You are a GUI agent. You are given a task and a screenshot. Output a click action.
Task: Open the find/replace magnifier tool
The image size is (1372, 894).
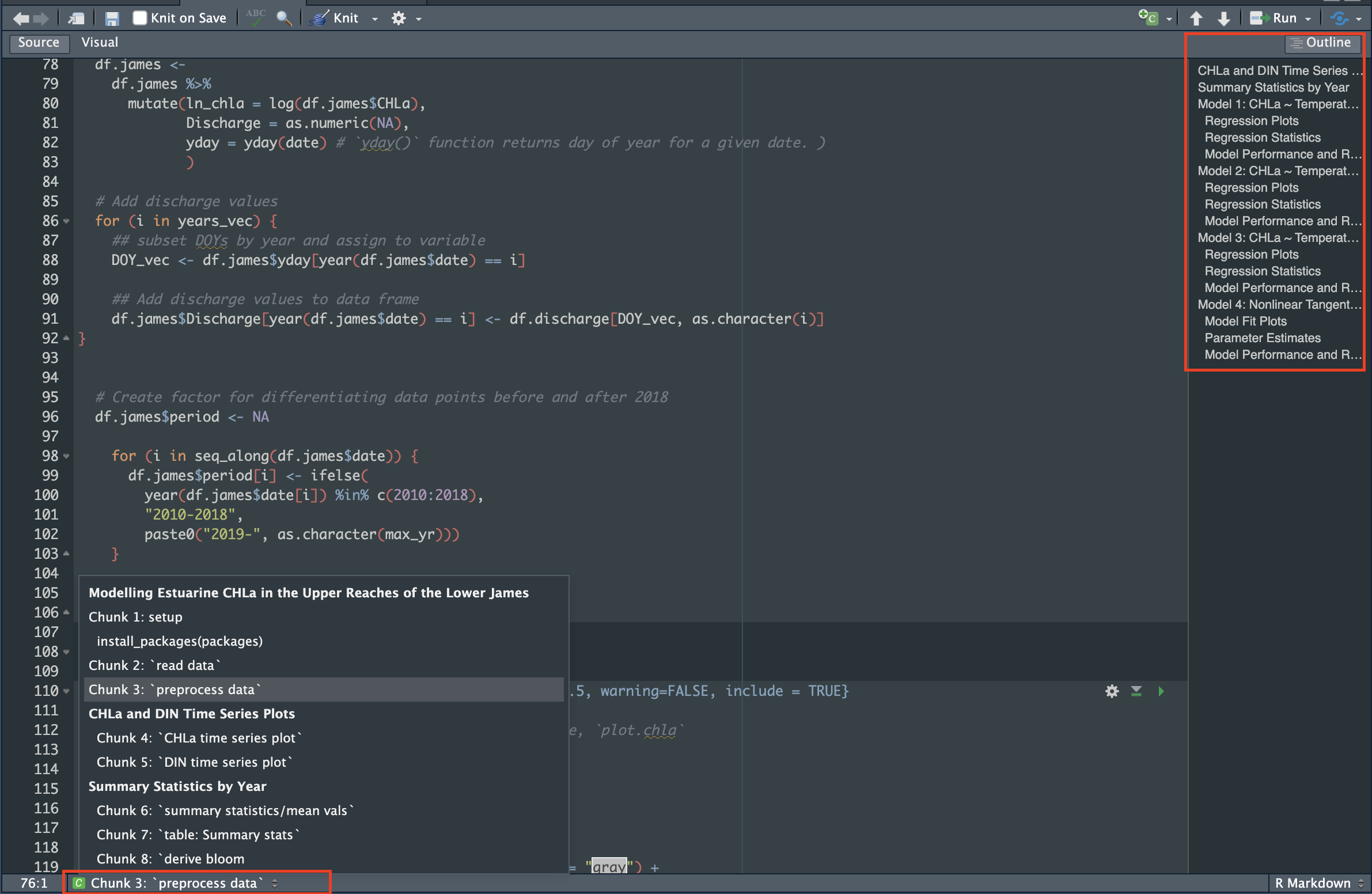point(283,18)
